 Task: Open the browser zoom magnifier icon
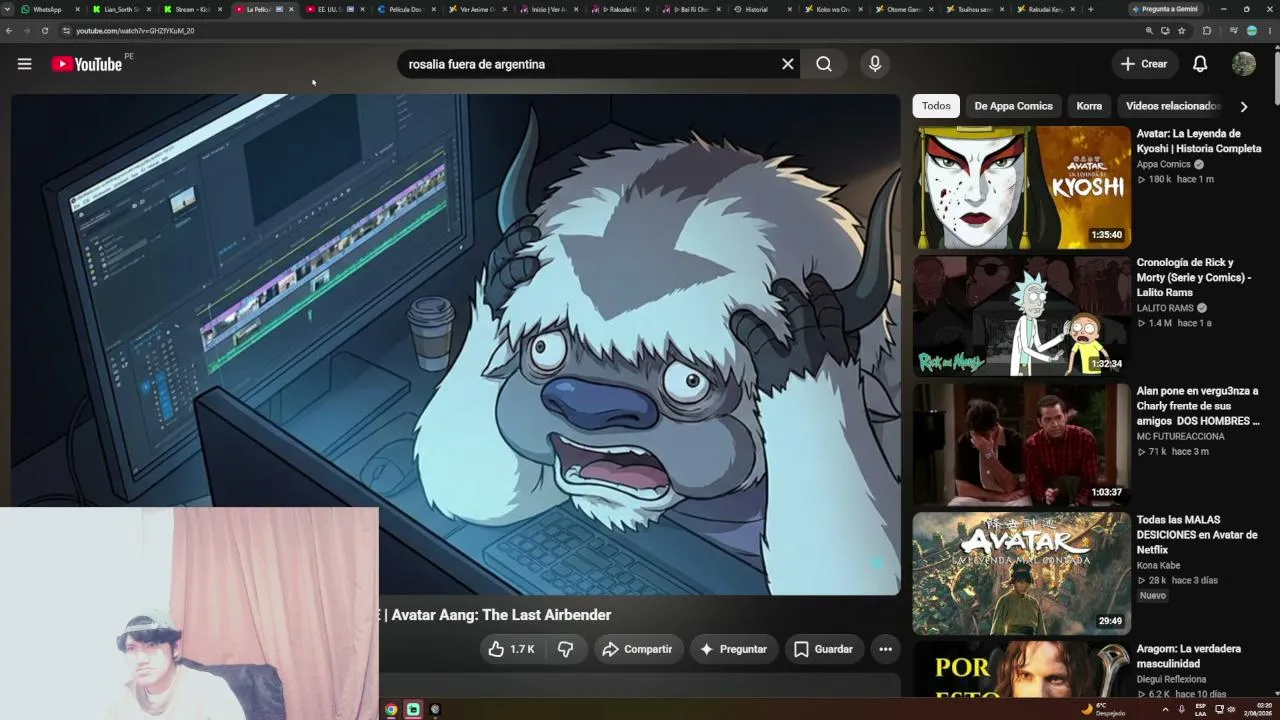pos(1149,31)
